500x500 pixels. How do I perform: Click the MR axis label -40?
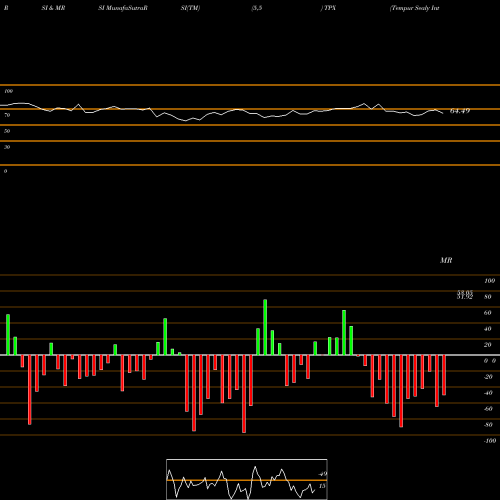point(488,393)
